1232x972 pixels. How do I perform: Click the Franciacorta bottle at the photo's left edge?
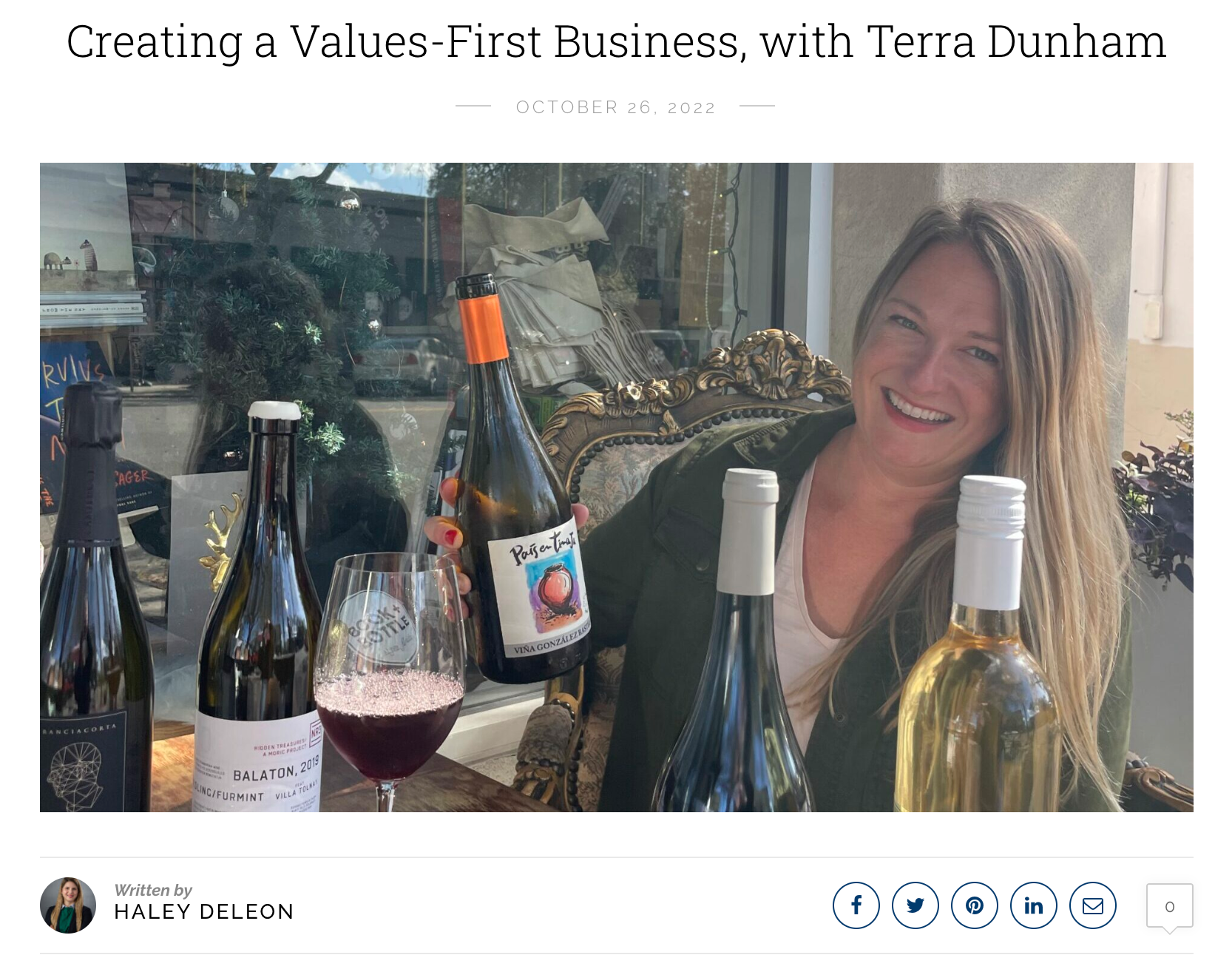click(x=92, y=599)
